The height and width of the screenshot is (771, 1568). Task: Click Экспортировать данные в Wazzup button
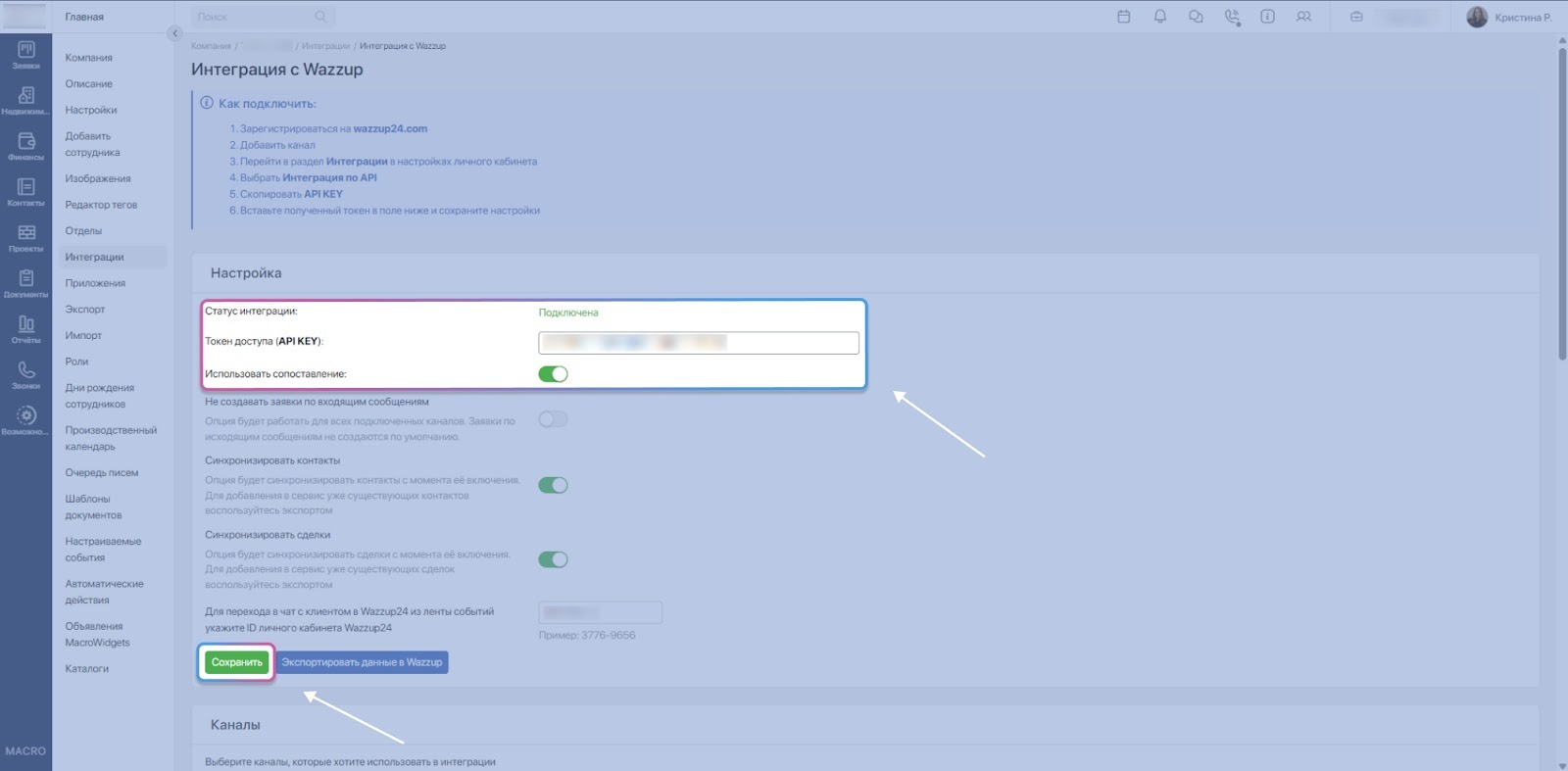point(362,662)
